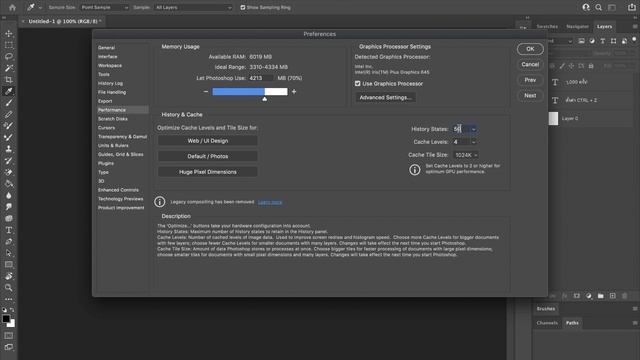Select the Horizontal Type tool
The image size is (640, 360).
[9, 230]
